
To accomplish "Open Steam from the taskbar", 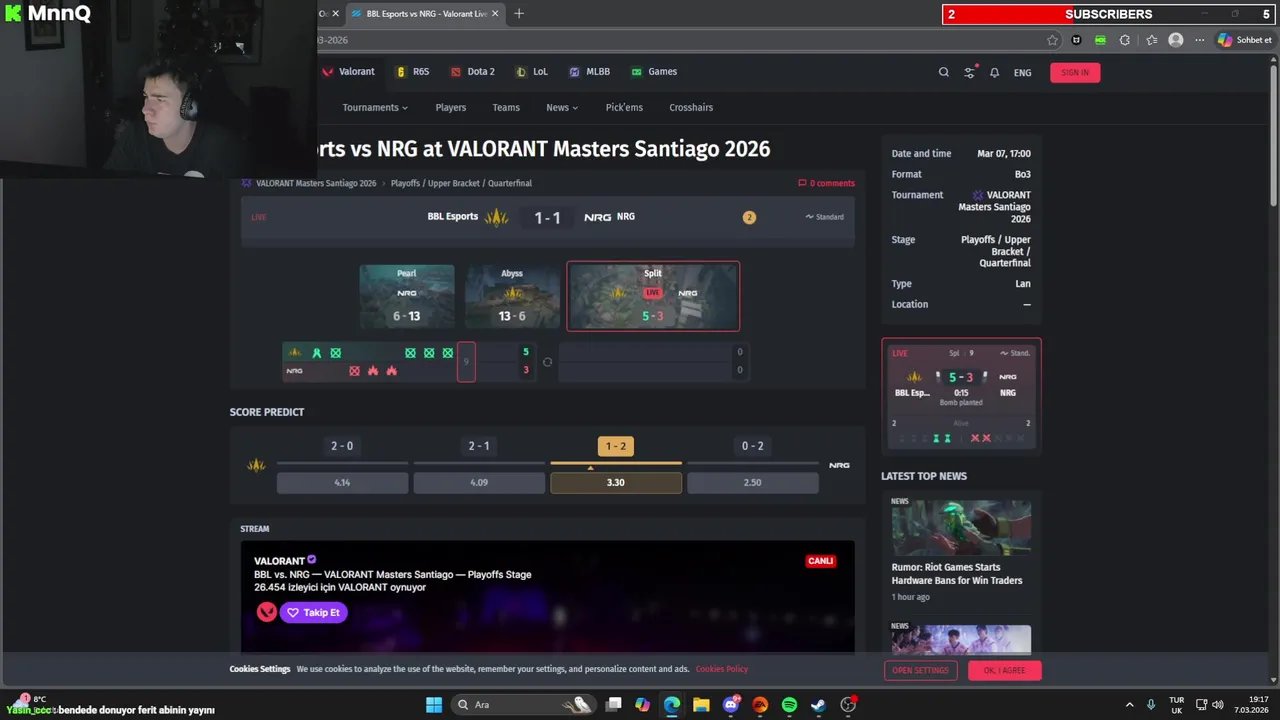I will (x=818, y=705).
